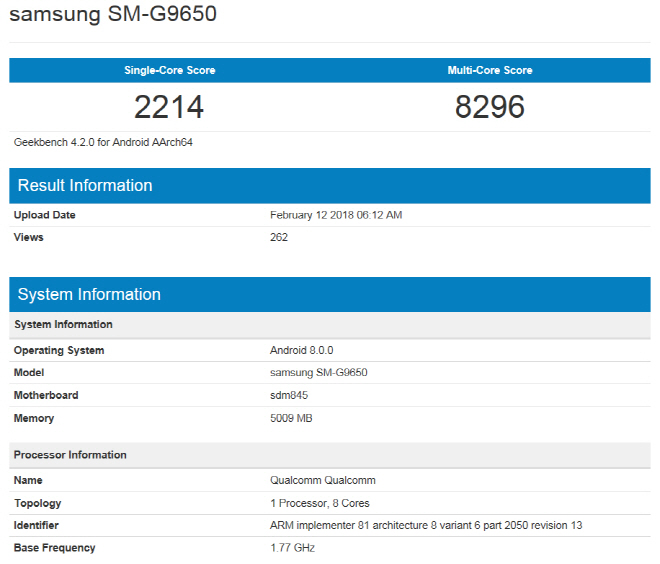
Task: Select the single-core score 2214
Action: tap(169, 107)
